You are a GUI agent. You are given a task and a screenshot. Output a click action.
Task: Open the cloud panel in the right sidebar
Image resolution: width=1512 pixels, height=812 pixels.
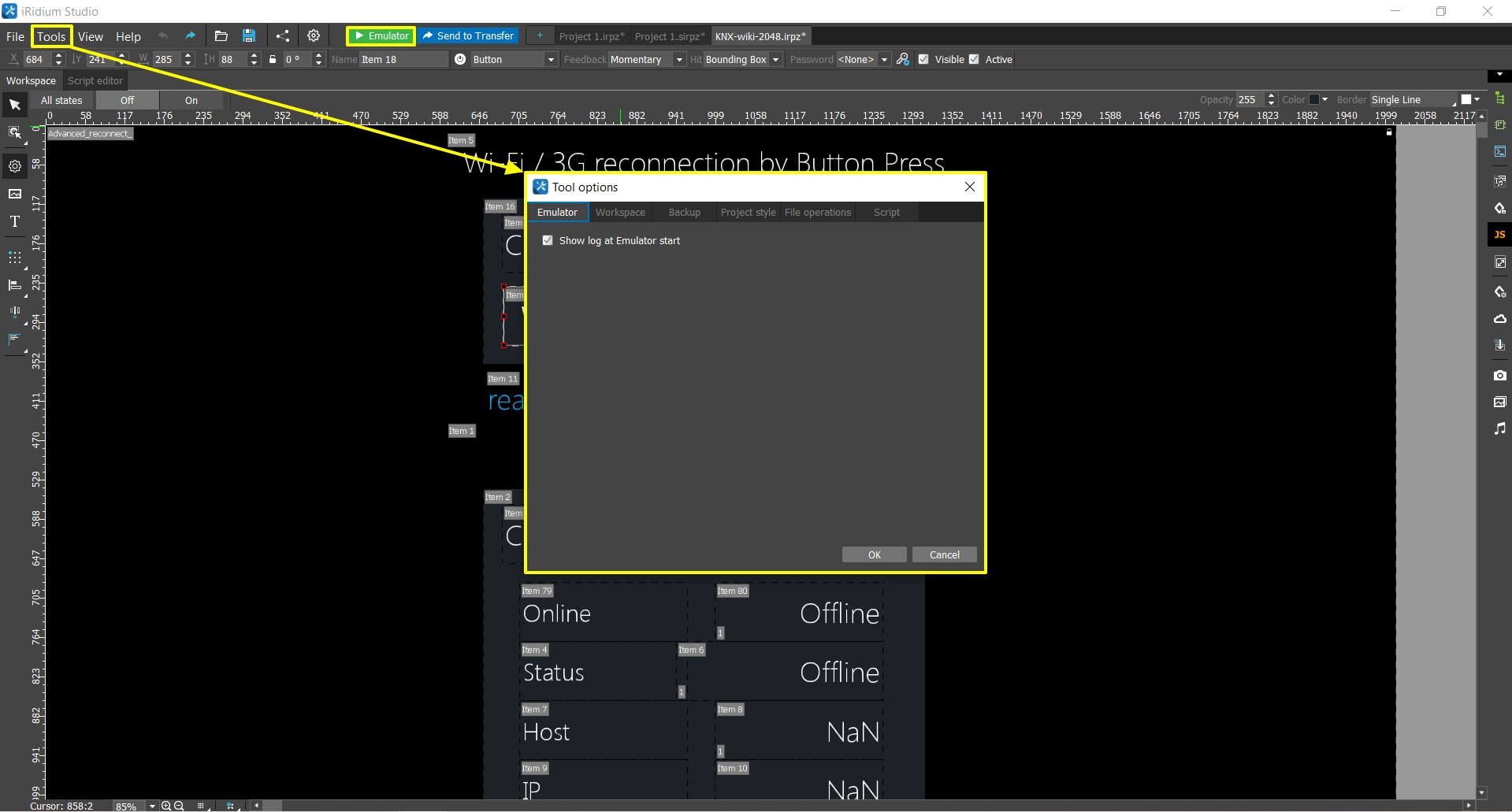pyautogui.click(x=1500, y=318)
